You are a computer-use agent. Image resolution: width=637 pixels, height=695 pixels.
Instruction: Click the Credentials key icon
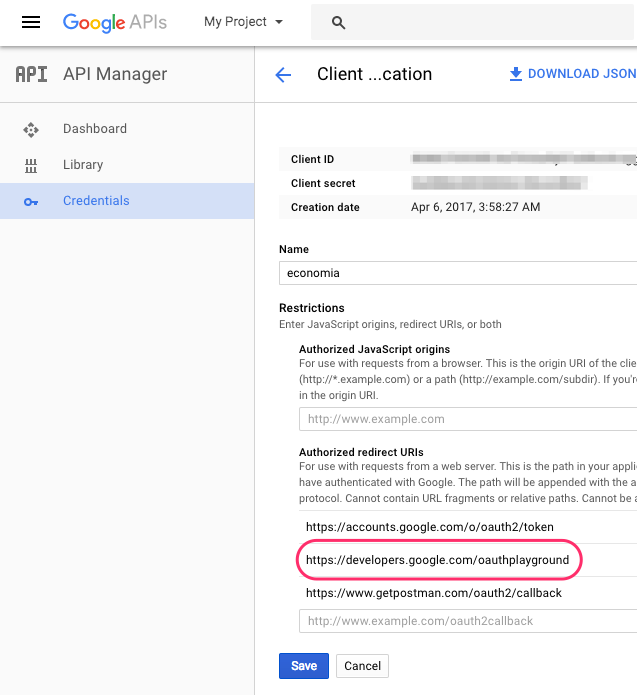click(x=31, y=202)
